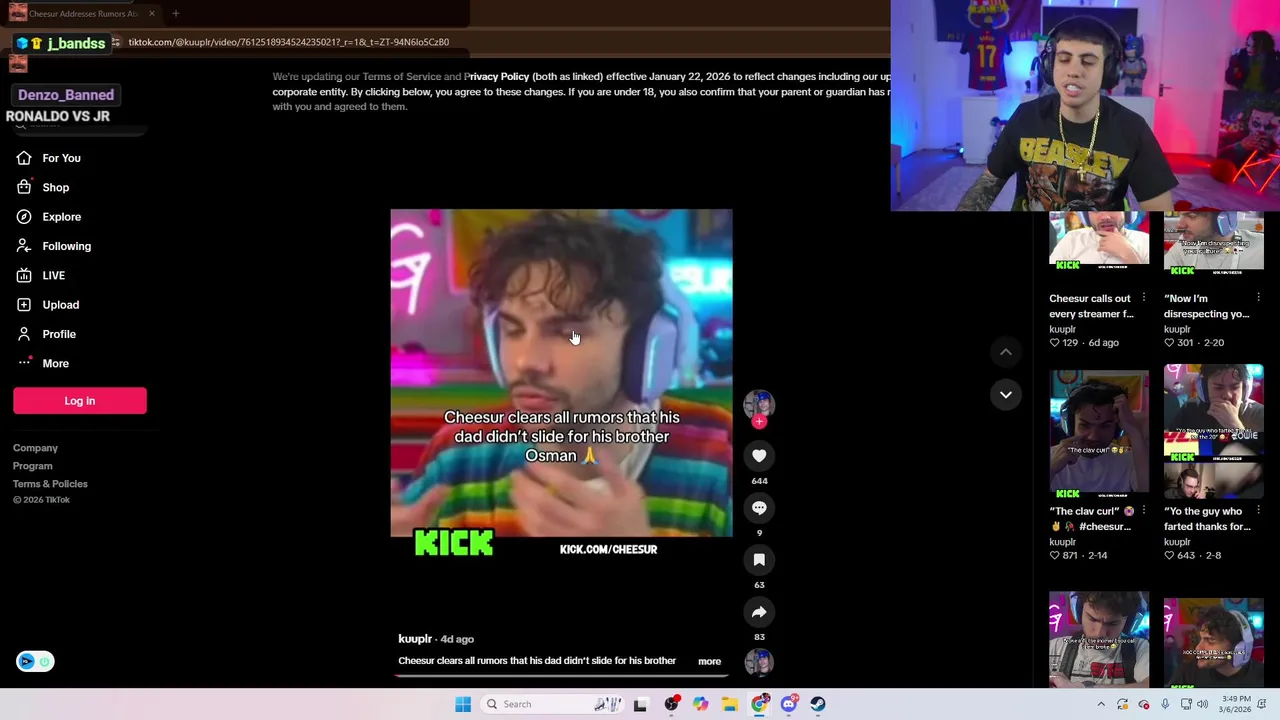Open Steam from the taskbar
The width and height of the screenshot is (1280, 720).
click(x=818, y=704)
